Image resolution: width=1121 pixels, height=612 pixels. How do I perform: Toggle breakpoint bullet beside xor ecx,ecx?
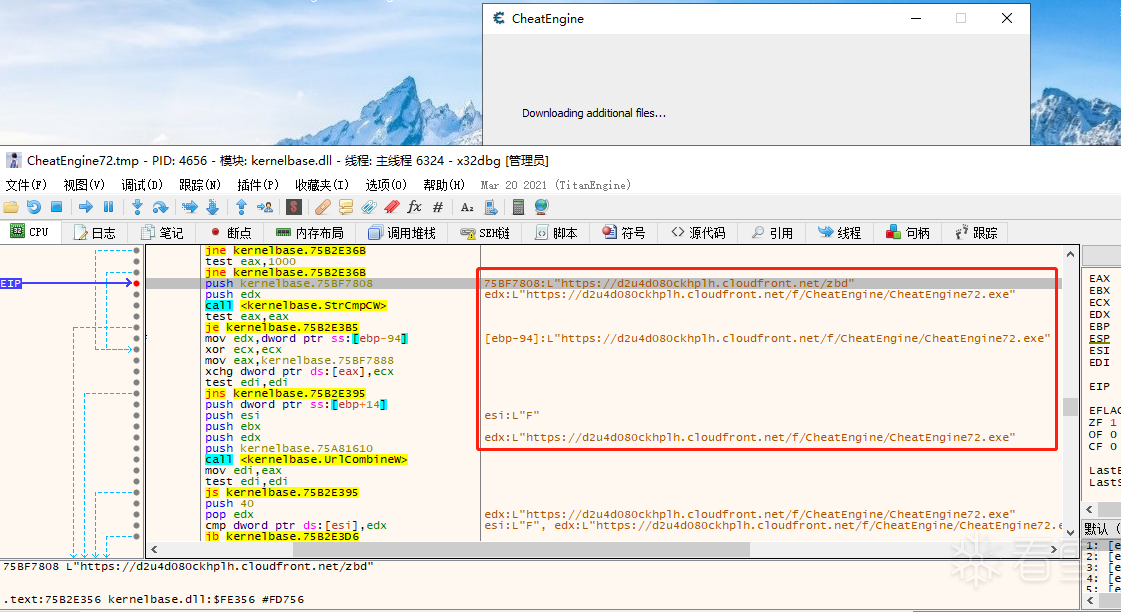pos(137,350)
